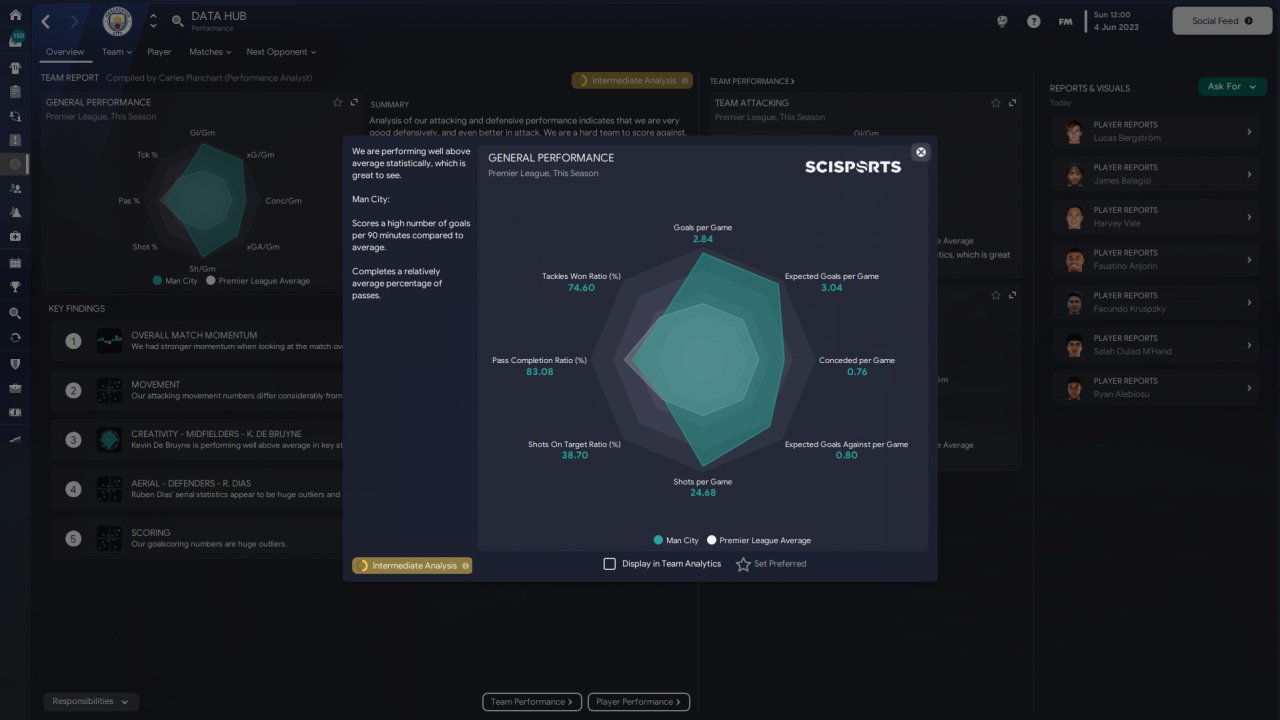Open the Inbox with the 150 badge
The image size is (1280, 720).
click(x=16, y=40)
